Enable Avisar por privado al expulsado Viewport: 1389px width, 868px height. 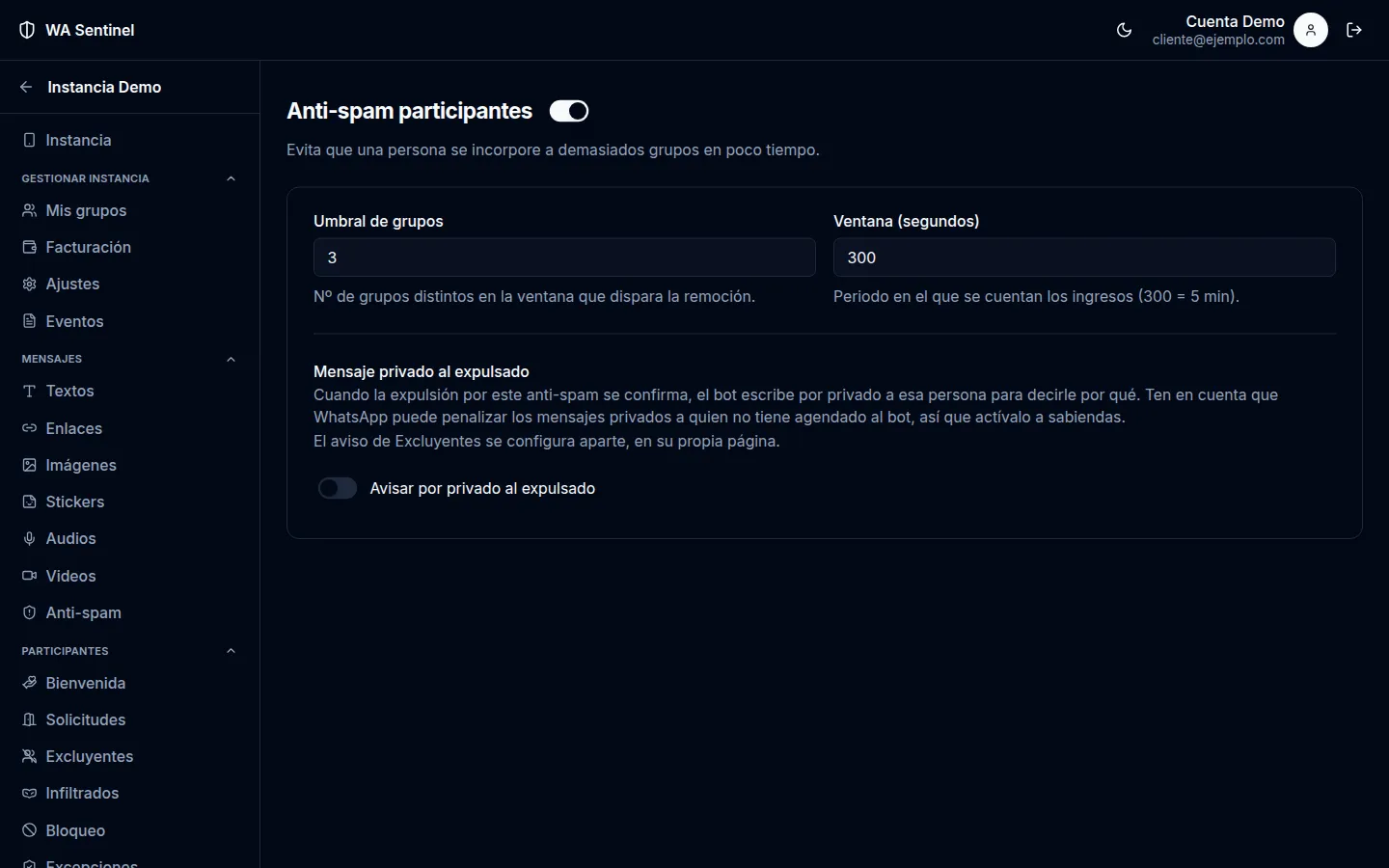[x=338, y=488]
